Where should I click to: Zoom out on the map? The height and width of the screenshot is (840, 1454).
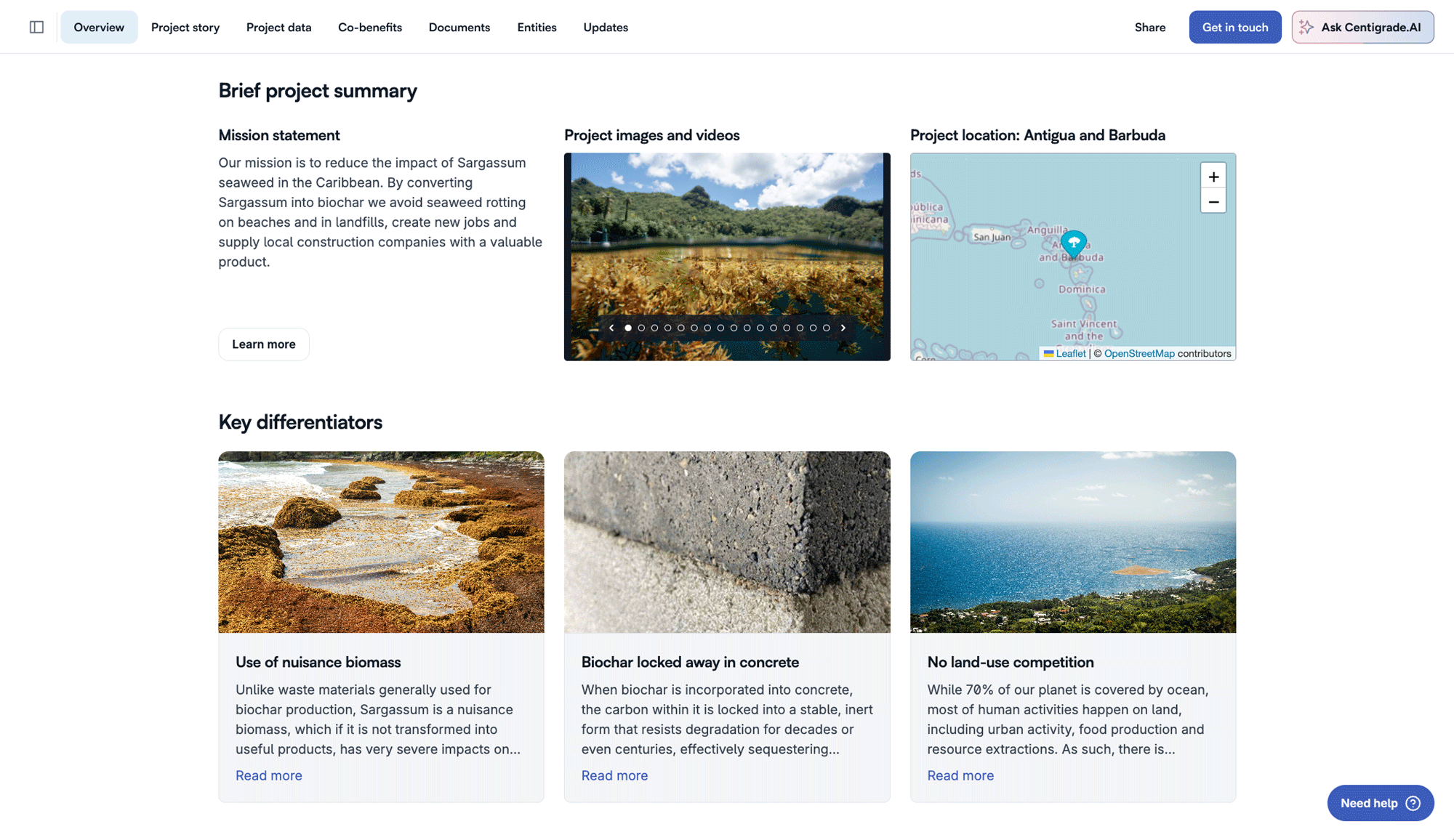pos(1213,201)
